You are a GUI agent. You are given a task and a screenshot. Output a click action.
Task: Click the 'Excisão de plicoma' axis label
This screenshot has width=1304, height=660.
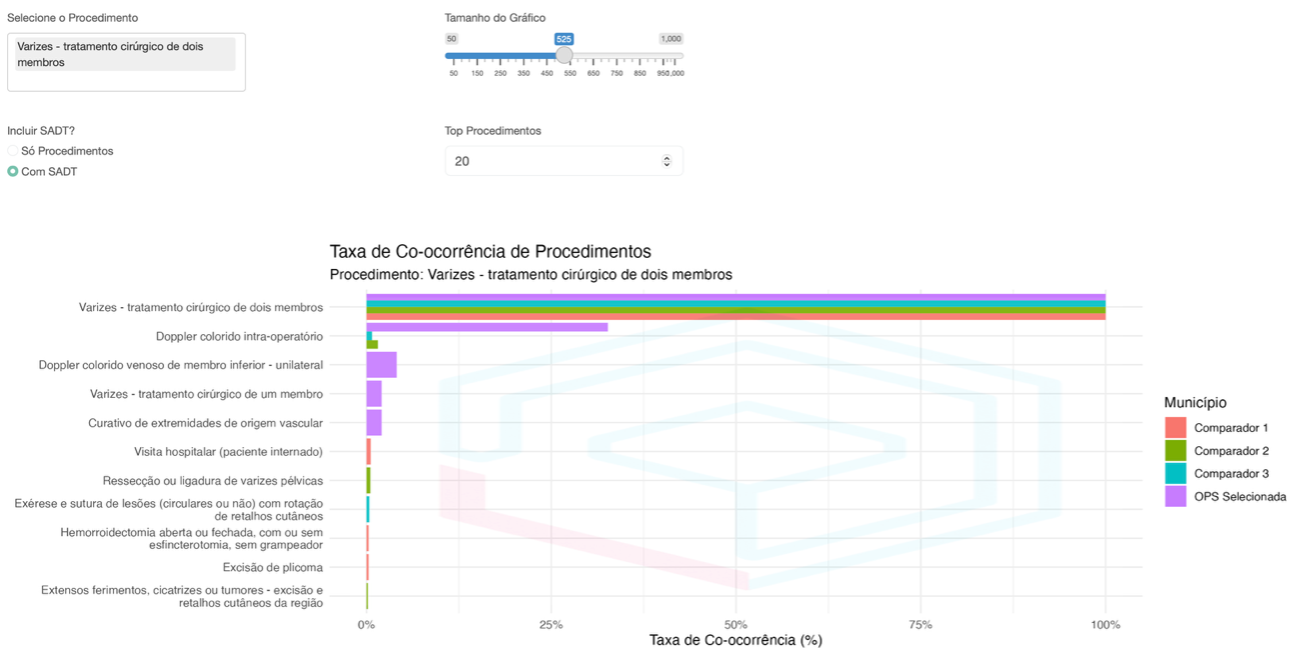pyautogui.click(x=272, y=568)
